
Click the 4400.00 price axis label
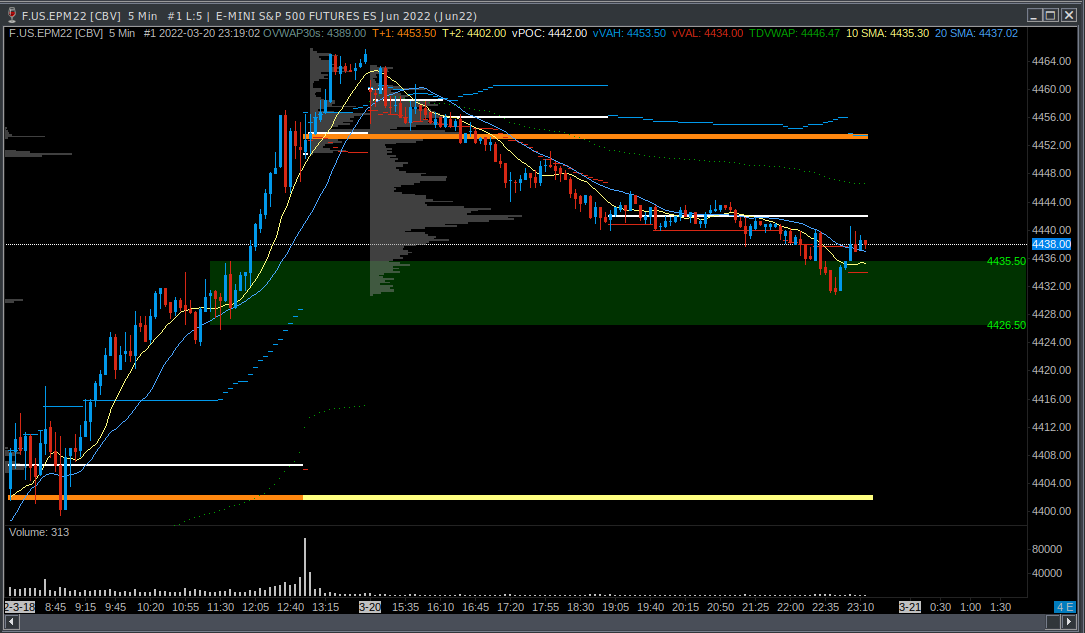pos(1051,511)
